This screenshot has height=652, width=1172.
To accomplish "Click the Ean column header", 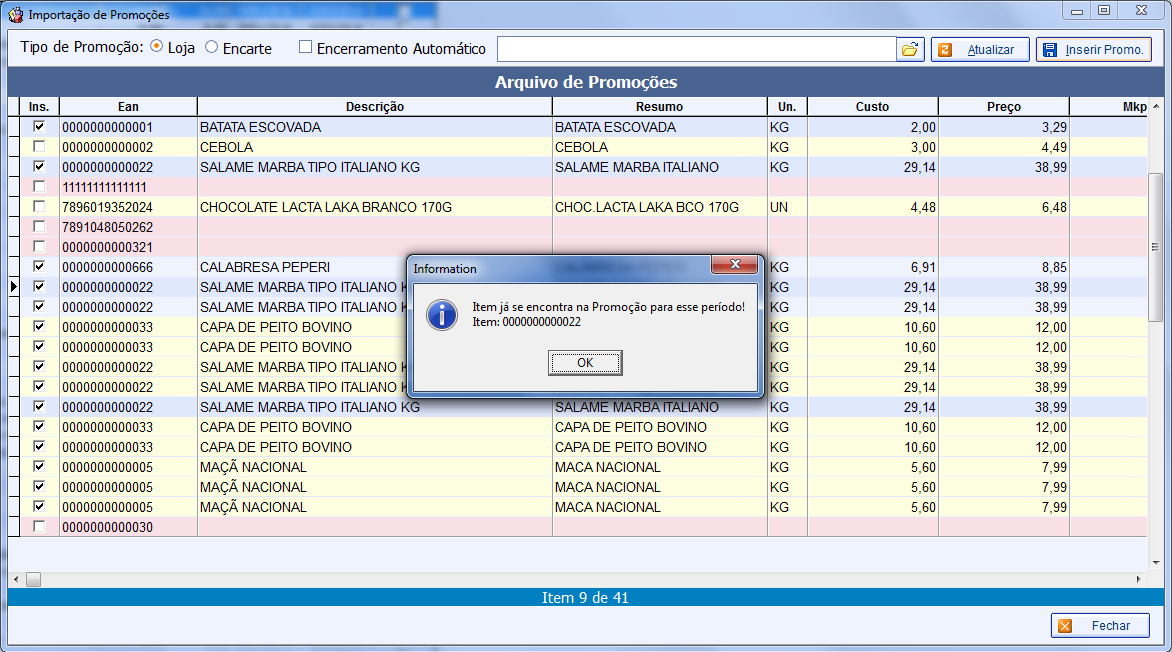I will point(128,106).
